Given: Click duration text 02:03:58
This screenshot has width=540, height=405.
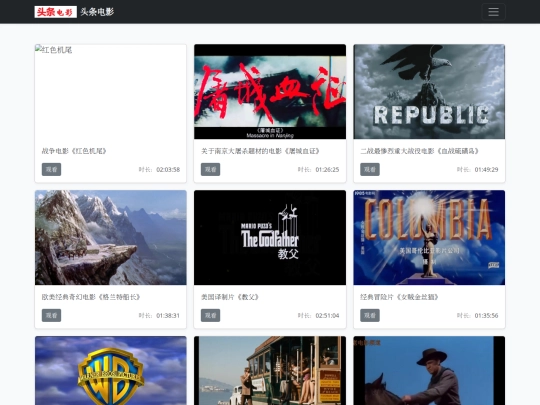Looking at the screenshot, I should [x=168, y=169].
